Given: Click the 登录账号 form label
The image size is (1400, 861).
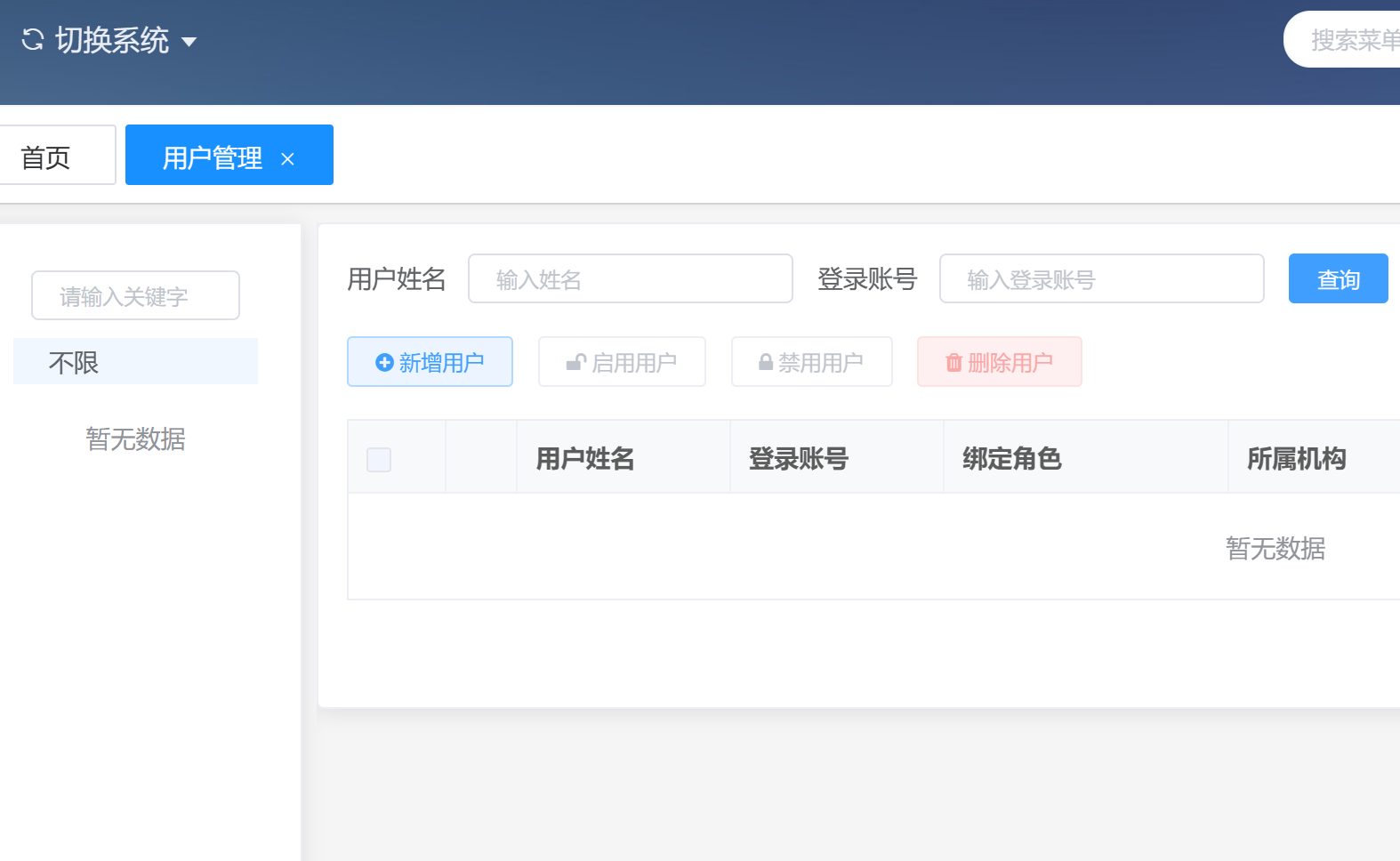Looking at the screenshot, I should click(867, 278).
